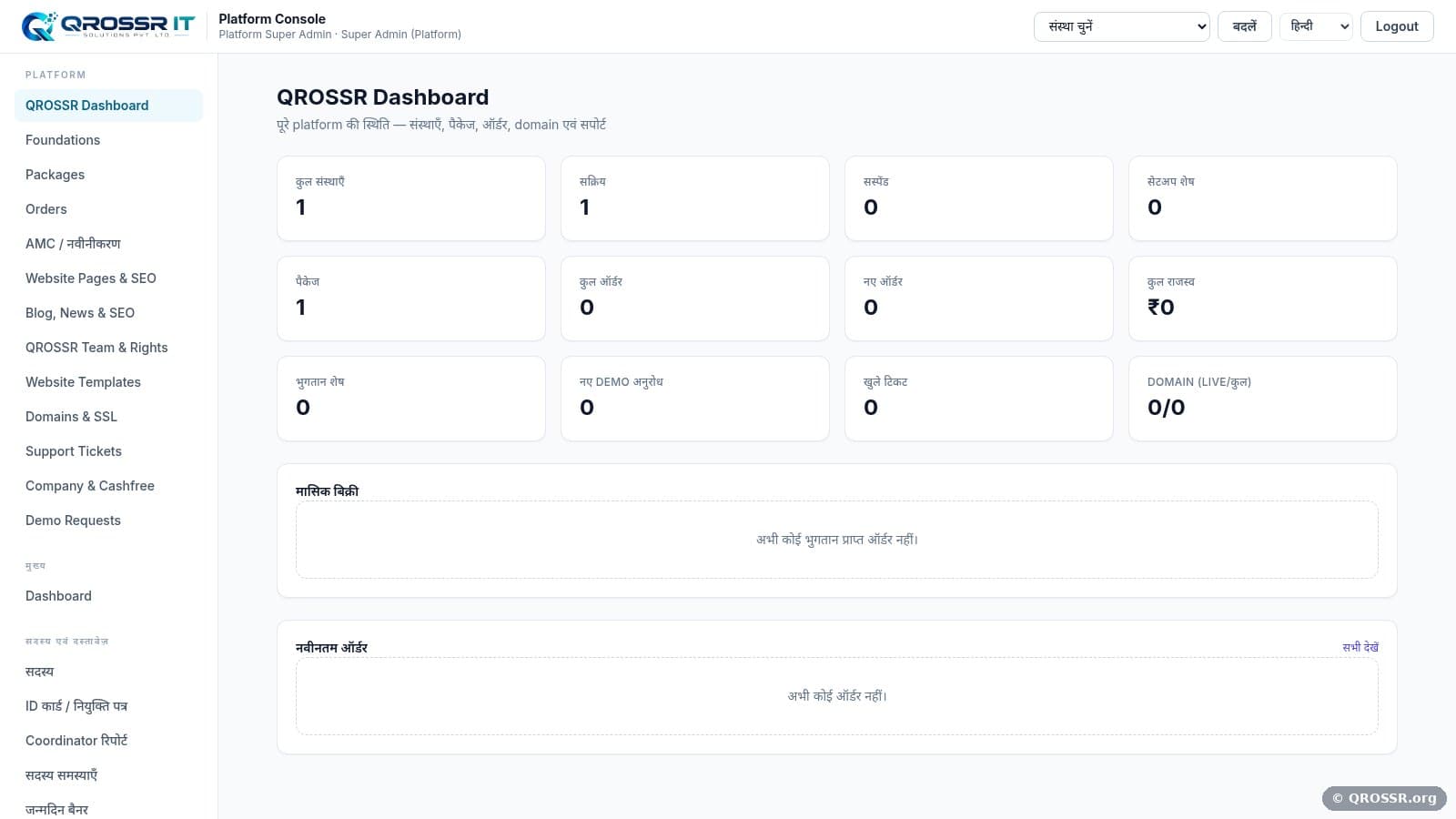Click the कुल राजस्व ₹0 card
The image size is (1456, 819).
click(1263, 298)
